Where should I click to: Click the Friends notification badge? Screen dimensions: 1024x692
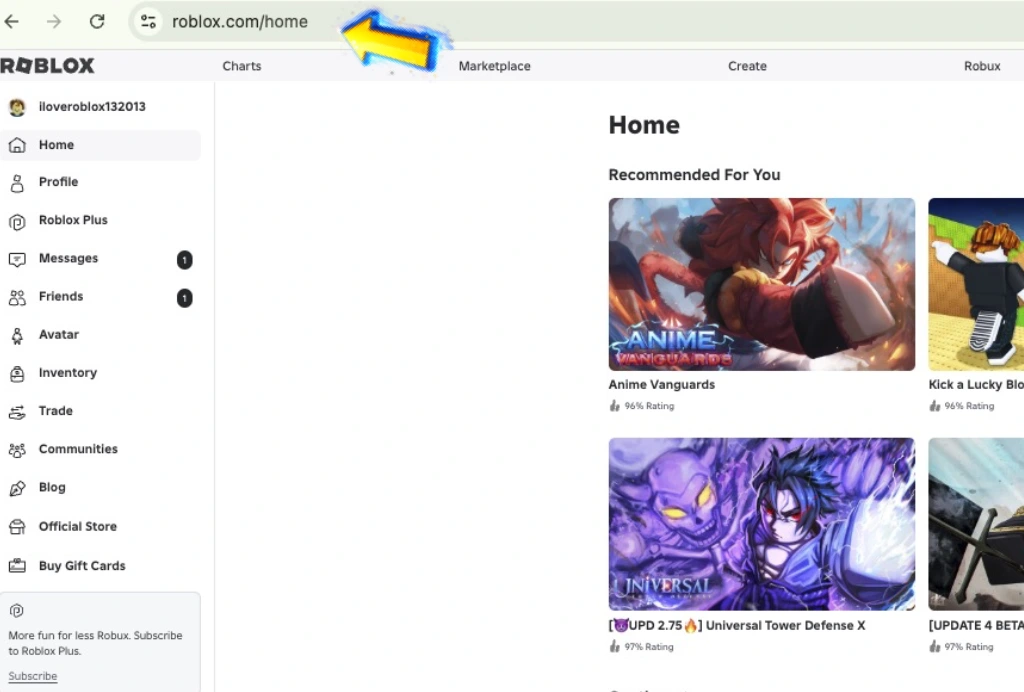click(184, 298)
